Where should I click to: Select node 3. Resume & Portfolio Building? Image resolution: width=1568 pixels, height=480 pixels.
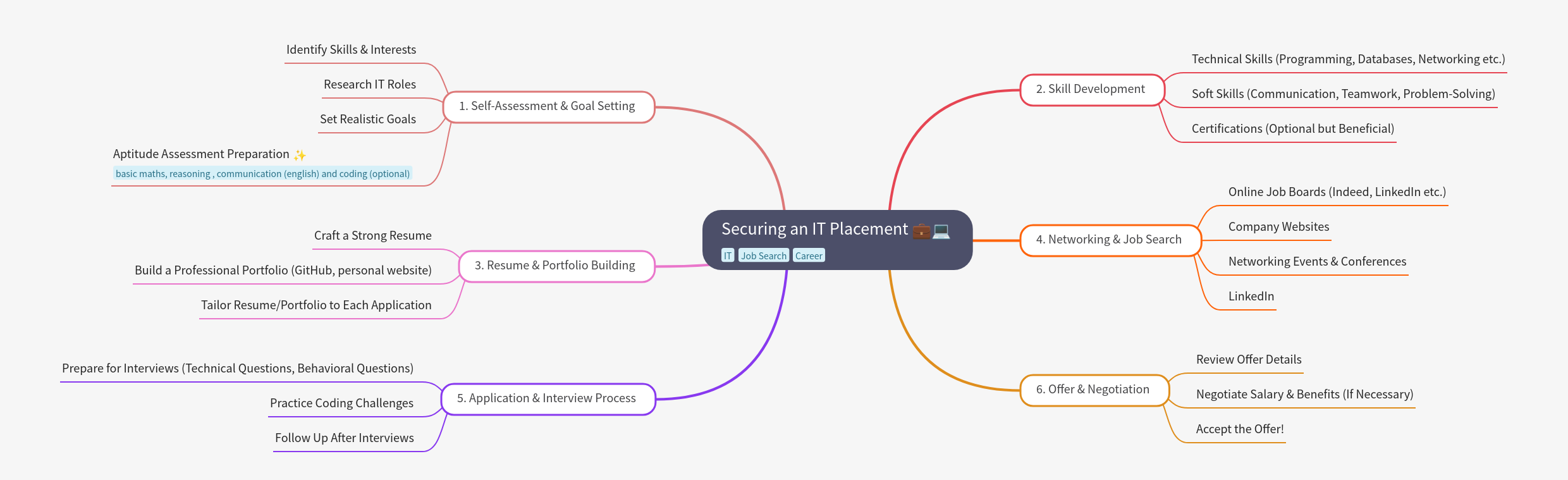(x=556, y=266)
